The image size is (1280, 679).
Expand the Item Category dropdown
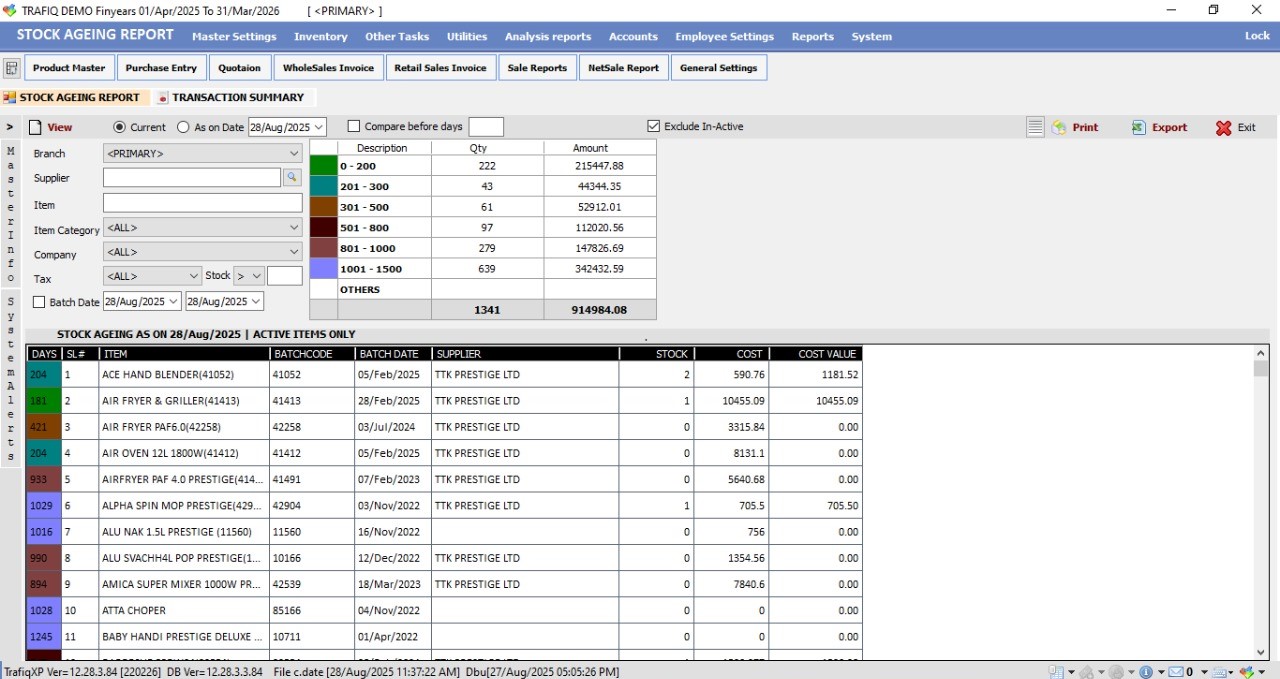(294, 228)
